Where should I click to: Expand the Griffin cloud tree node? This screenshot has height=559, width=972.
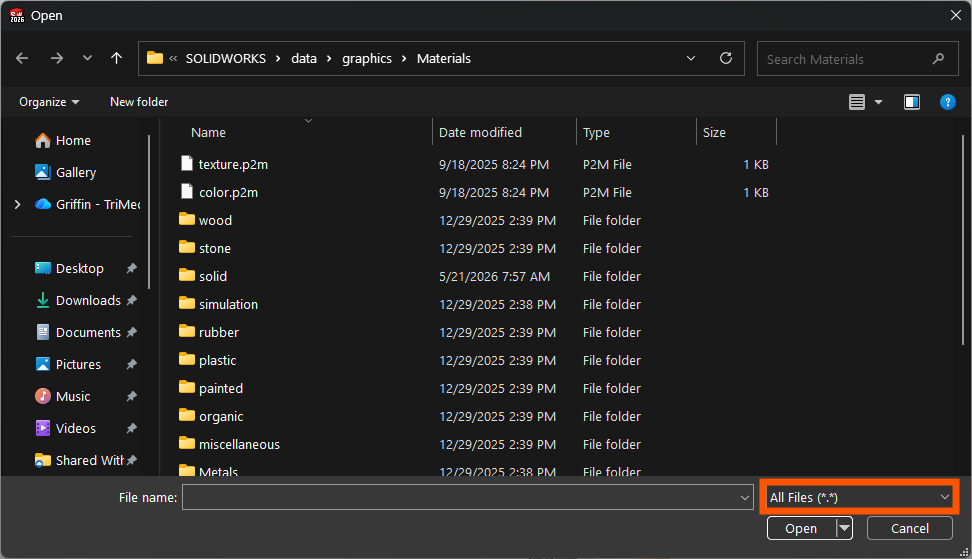17,205
